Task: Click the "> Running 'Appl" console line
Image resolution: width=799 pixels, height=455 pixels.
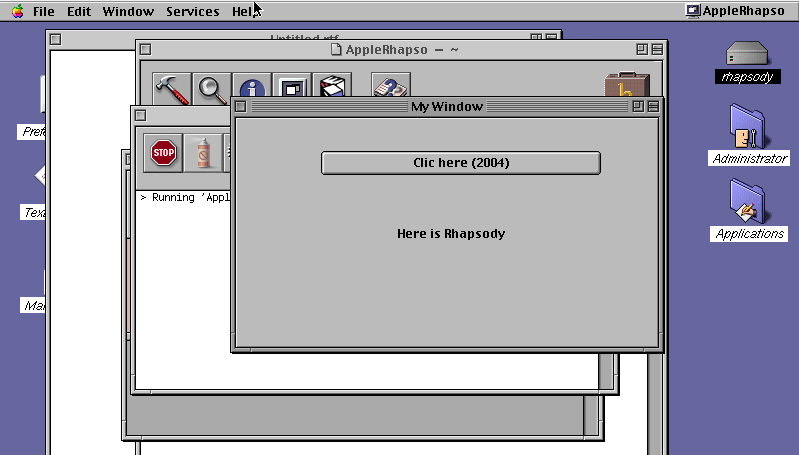Action: [x=185, y=198]
